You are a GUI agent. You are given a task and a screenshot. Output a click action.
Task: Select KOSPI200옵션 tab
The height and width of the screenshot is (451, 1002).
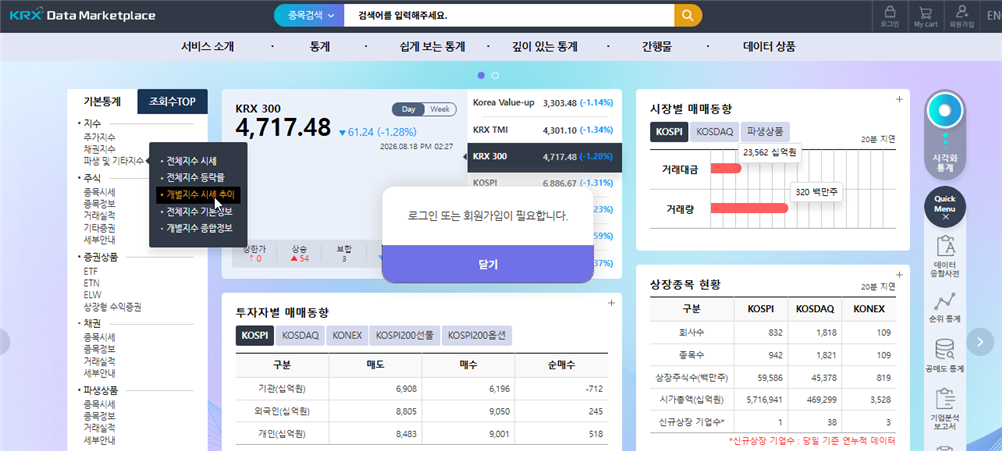point(477,335)
